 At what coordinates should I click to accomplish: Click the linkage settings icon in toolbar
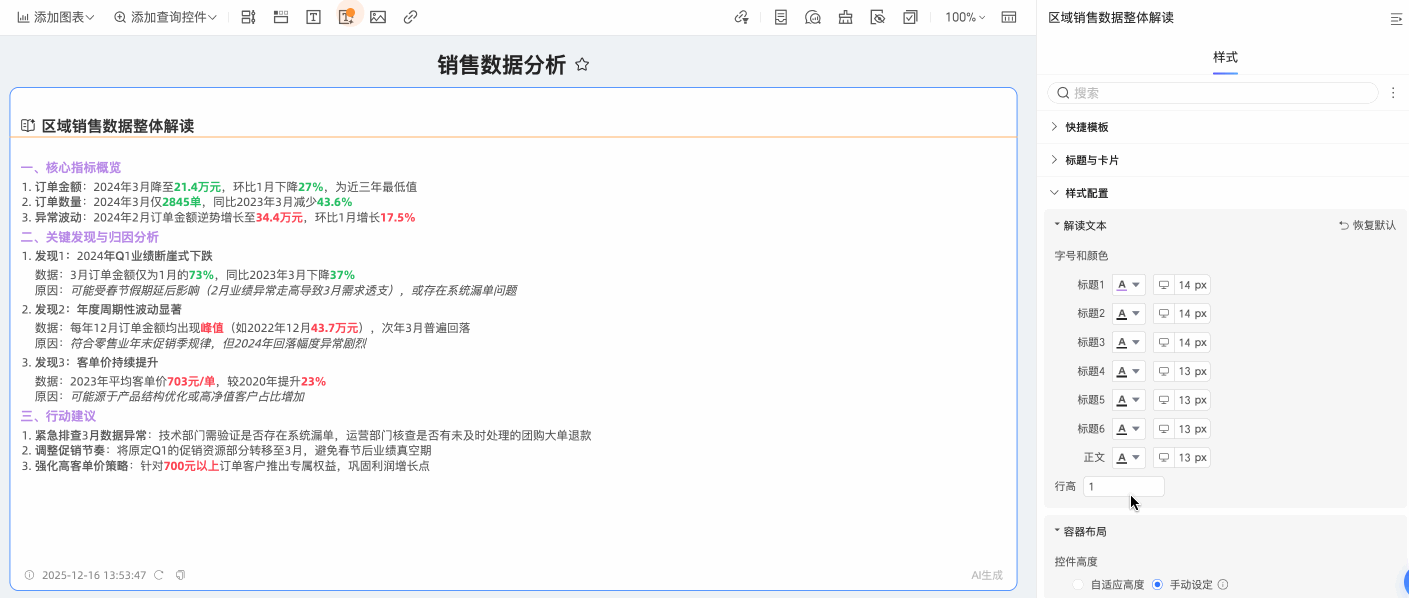coord(741,17)
